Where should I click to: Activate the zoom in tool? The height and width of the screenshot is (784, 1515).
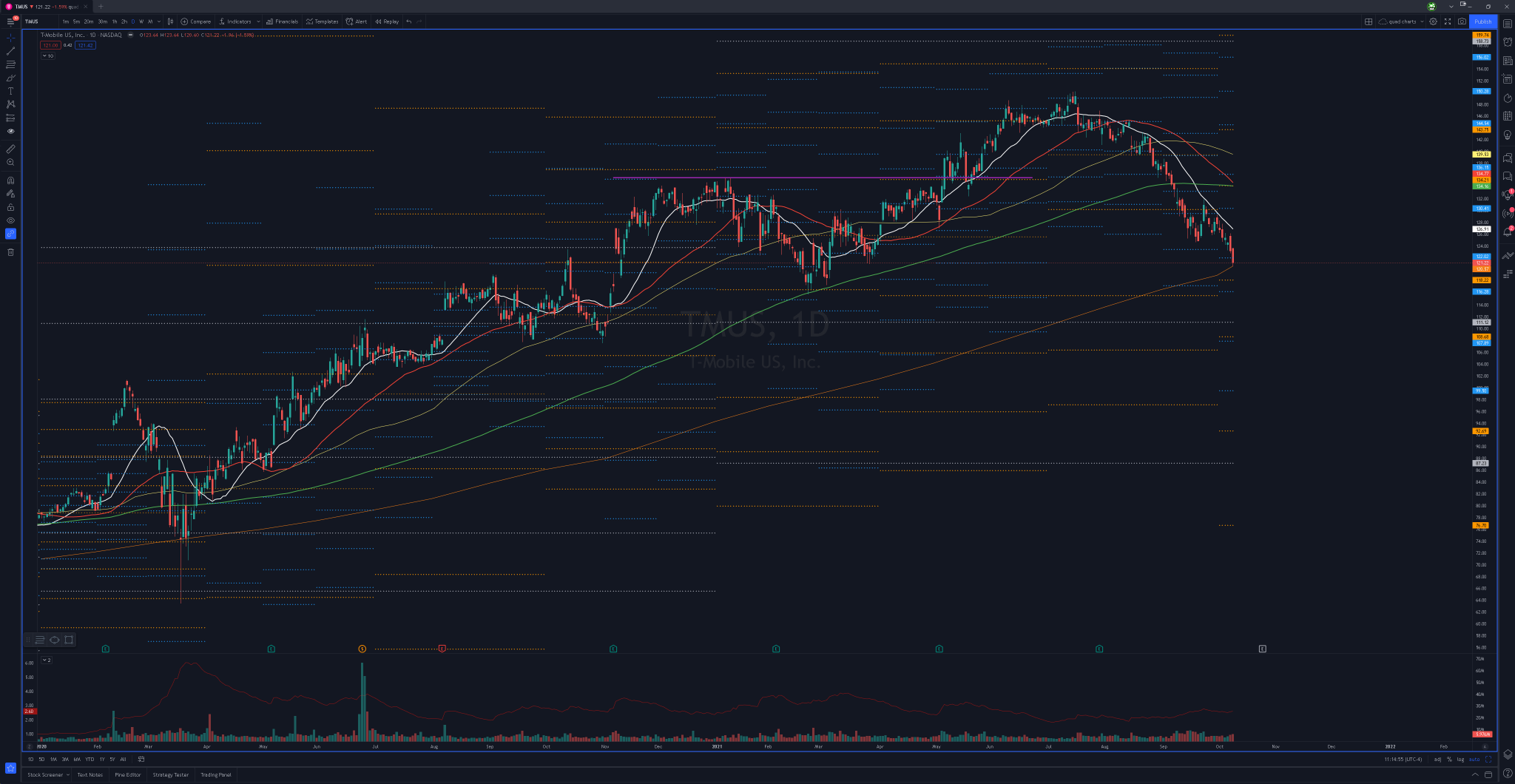[x=10, y=162]
